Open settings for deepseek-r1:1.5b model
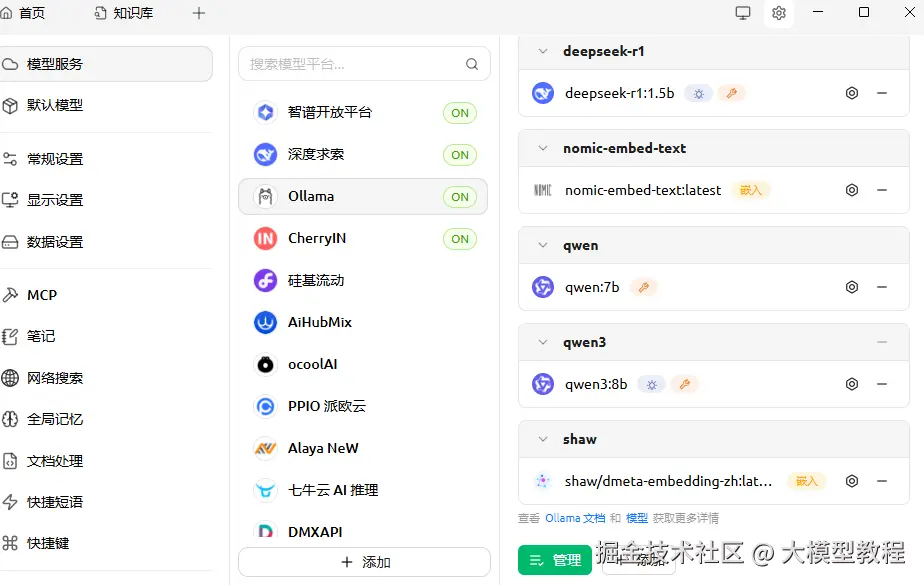Screen dimensions: 924x585 pyautogui.click(x=852, y=93)
